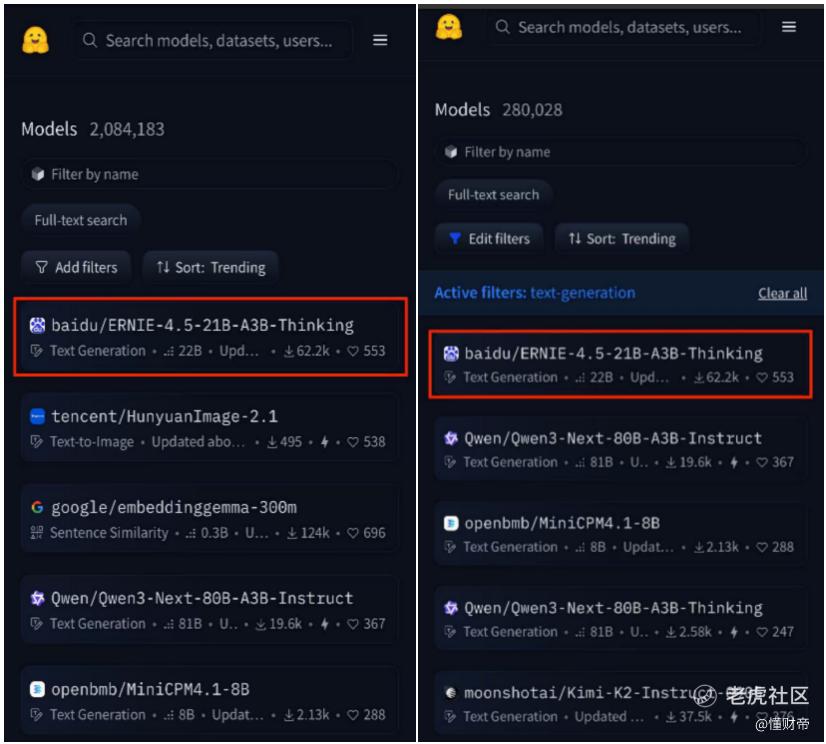Screen dimensions: 826x744
Task: Click the Models 280,028 count text
Action: point(498,110)
